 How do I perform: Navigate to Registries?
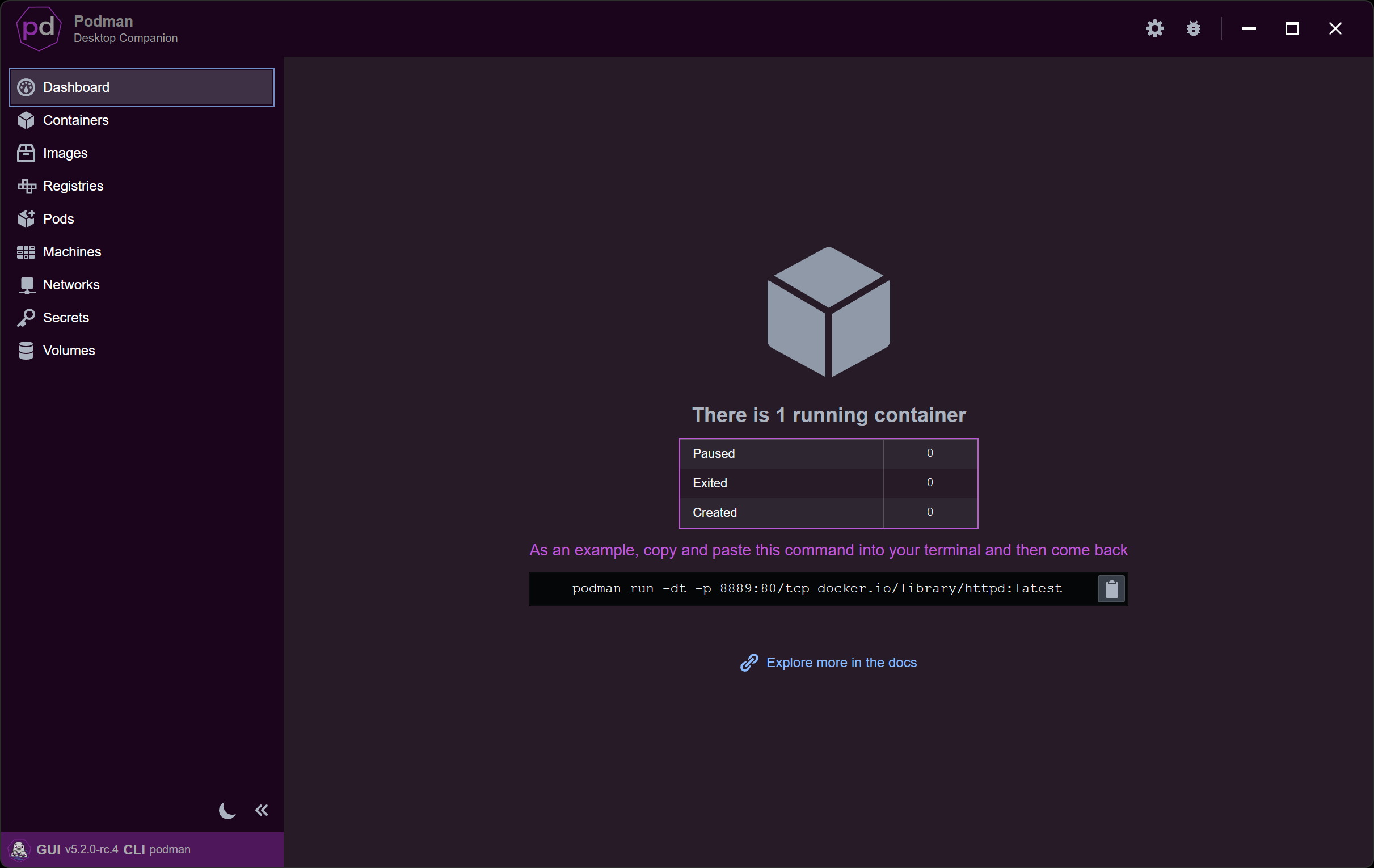click(141, 186)
